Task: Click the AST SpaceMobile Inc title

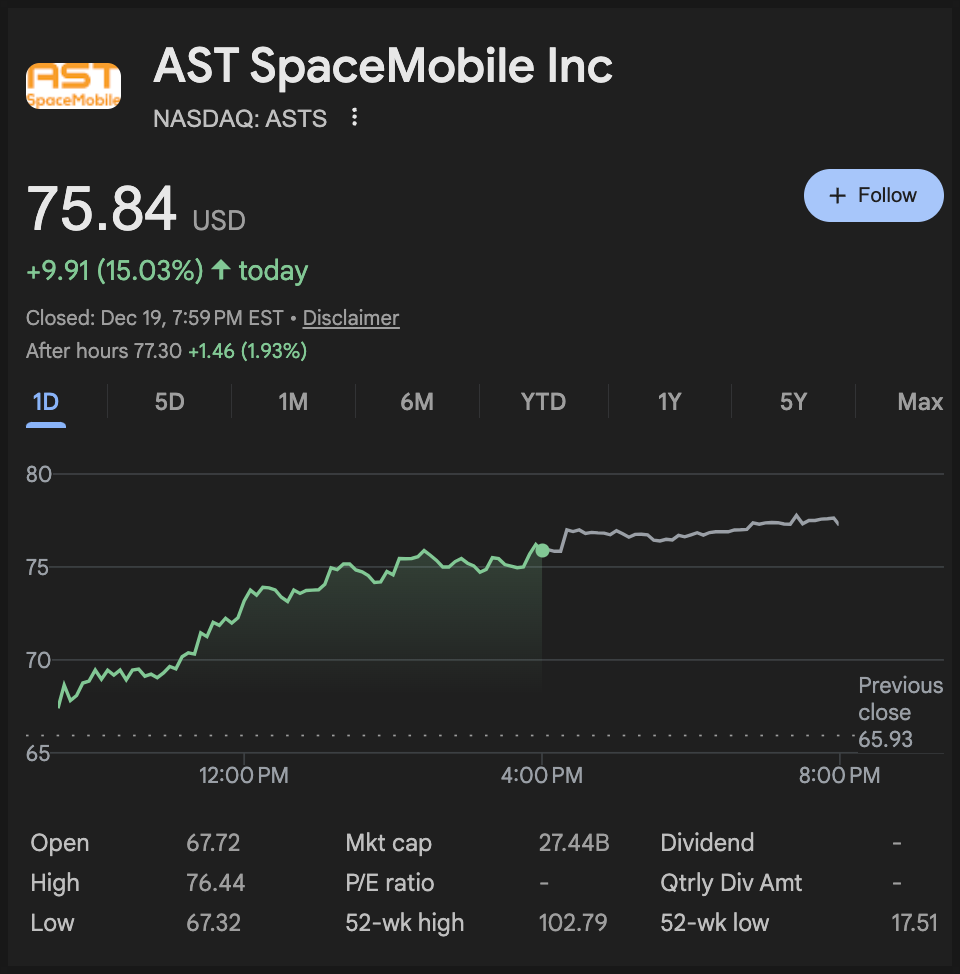Action: [383, 67]
